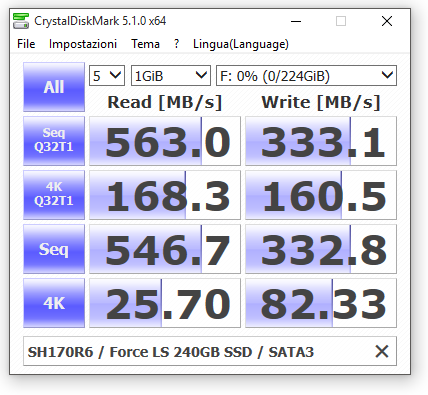The height and width of the screenshot is (395, 428).
Task: Open the test size dropdown showing 1GiB
Action: (171, 76)
